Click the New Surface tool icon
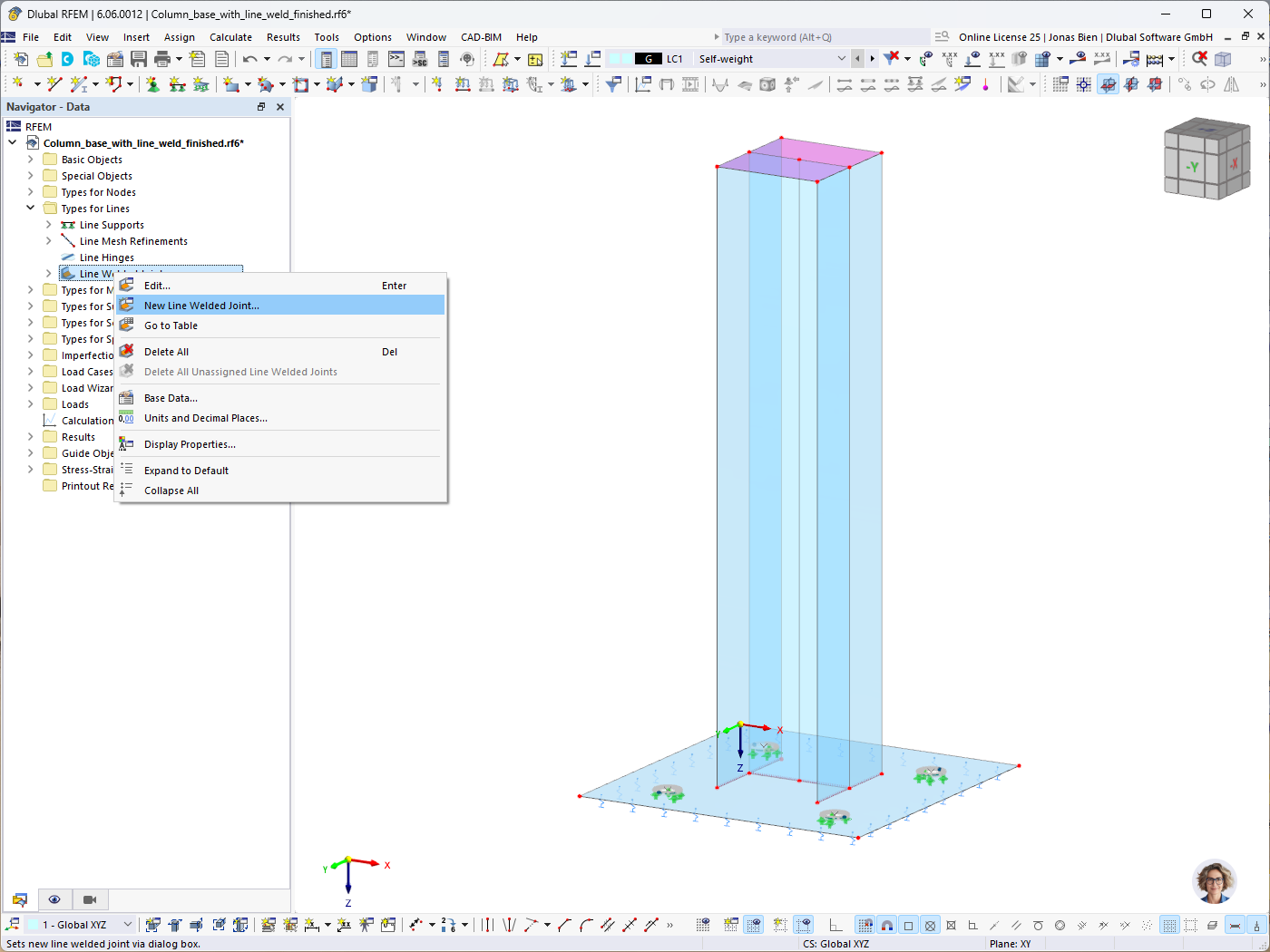This screenshot has height=952, width=1270. [232, 83]
